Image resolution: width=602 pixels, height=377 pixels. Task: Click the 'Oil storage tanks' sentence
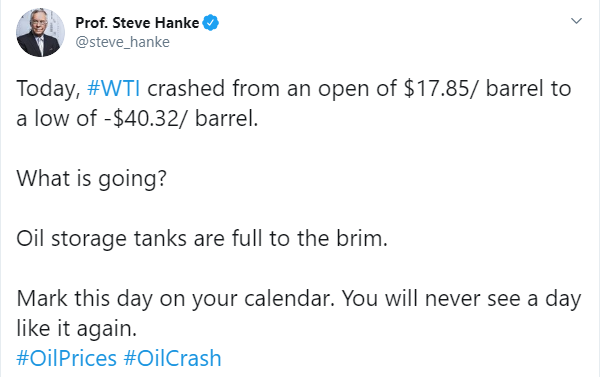pos(202,239)
